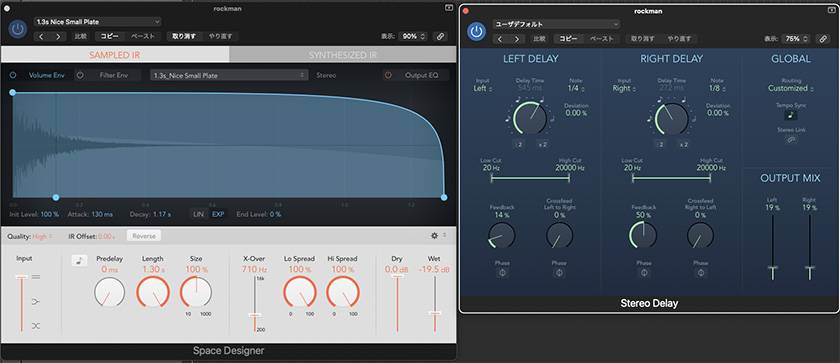Click the Size knob
The image size is (840, 363).
coord(196,292)
